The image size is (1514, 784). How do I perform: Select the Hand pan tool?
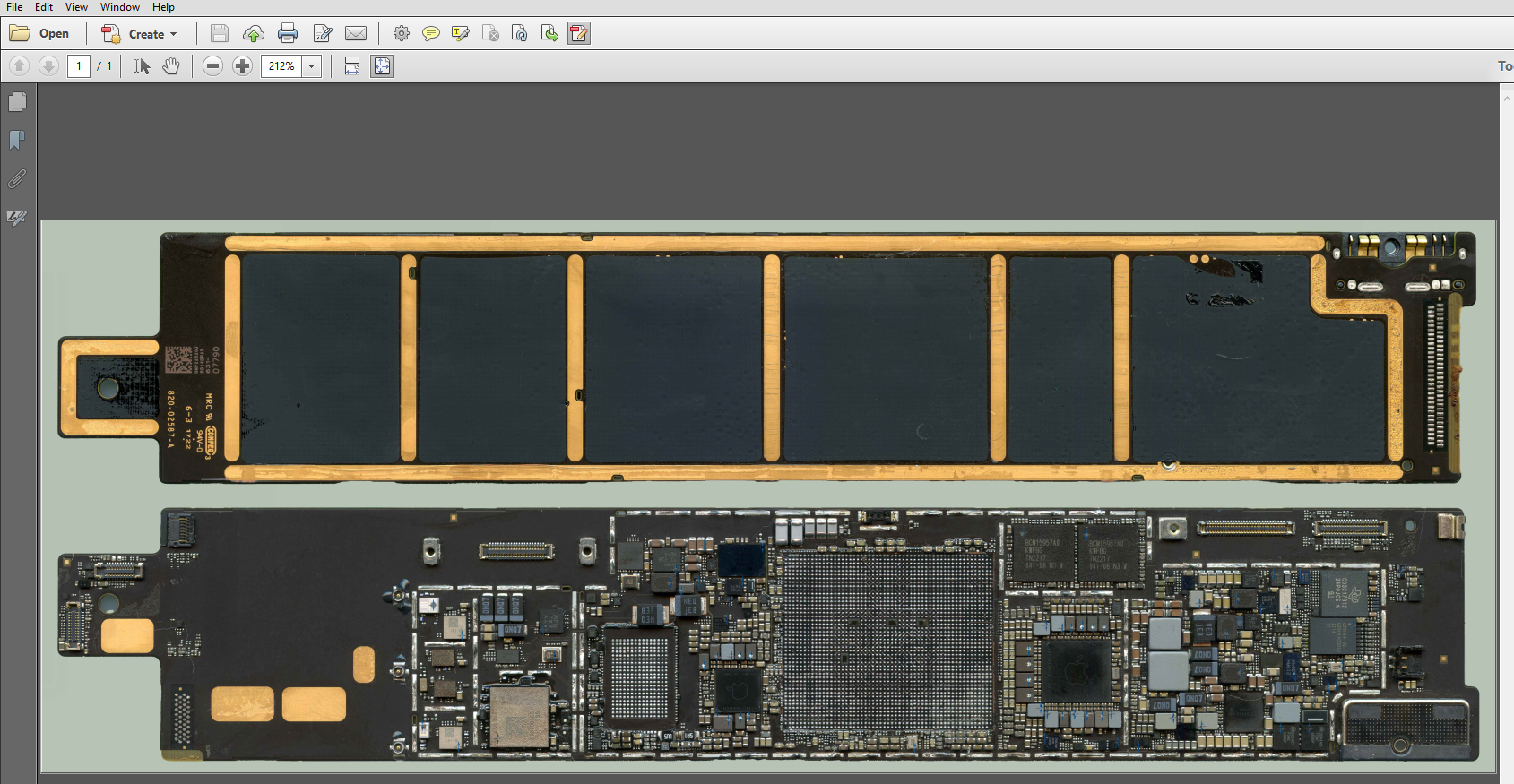coord(171,66)
